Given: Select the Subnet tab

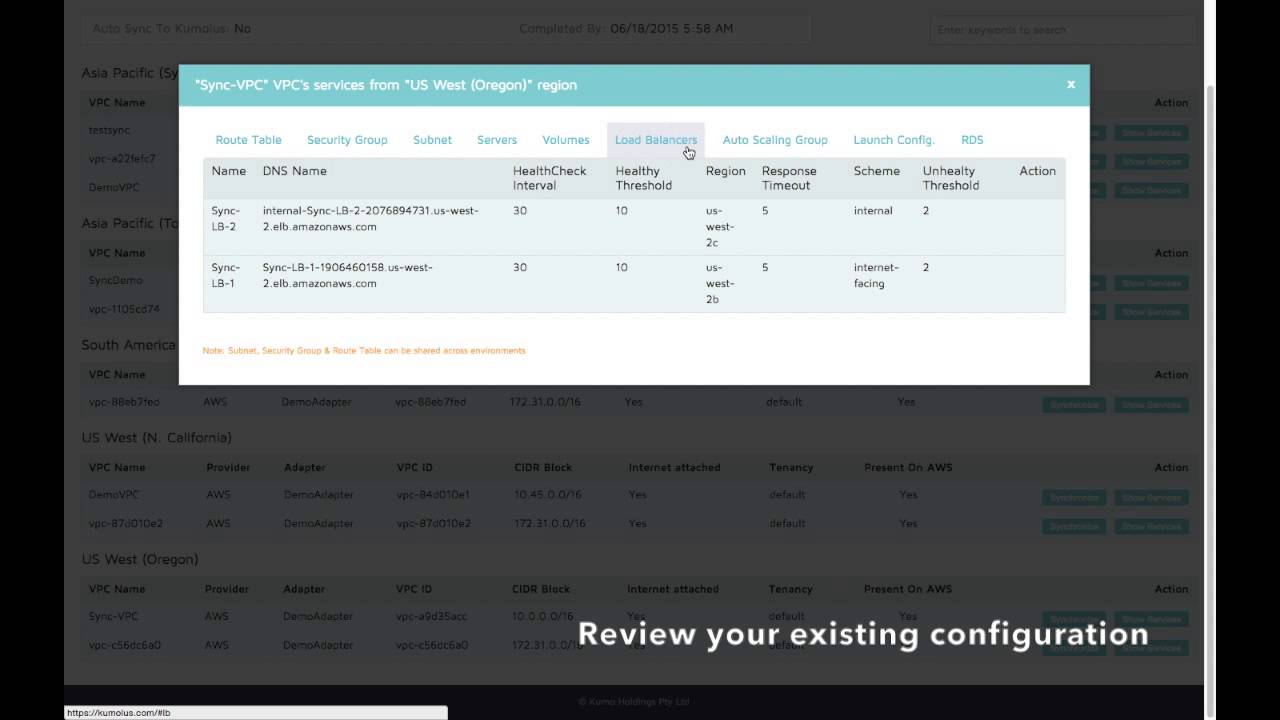Looking at the screenshot, I should coord(432,140).
